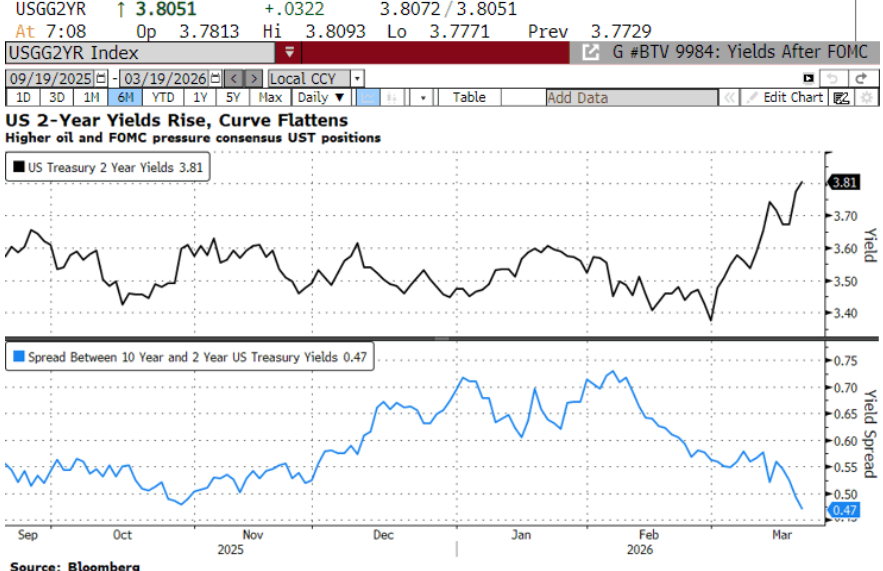The height and width of the screenshot is (571, 883).
Task: Open the start date calendar picker
Action: pos(101,78)
